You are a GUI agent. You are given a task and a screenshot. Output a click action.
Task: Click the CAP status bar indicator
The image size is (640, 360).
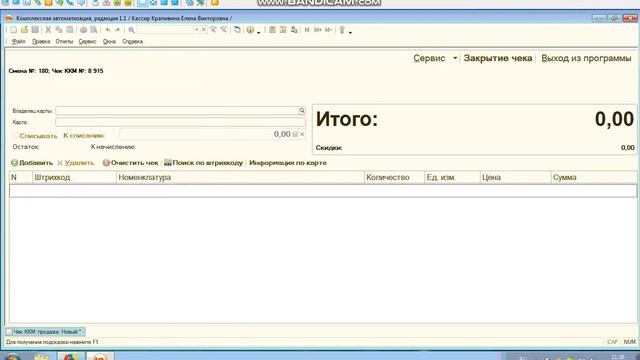pyautogui.click(x=612, y=342)
